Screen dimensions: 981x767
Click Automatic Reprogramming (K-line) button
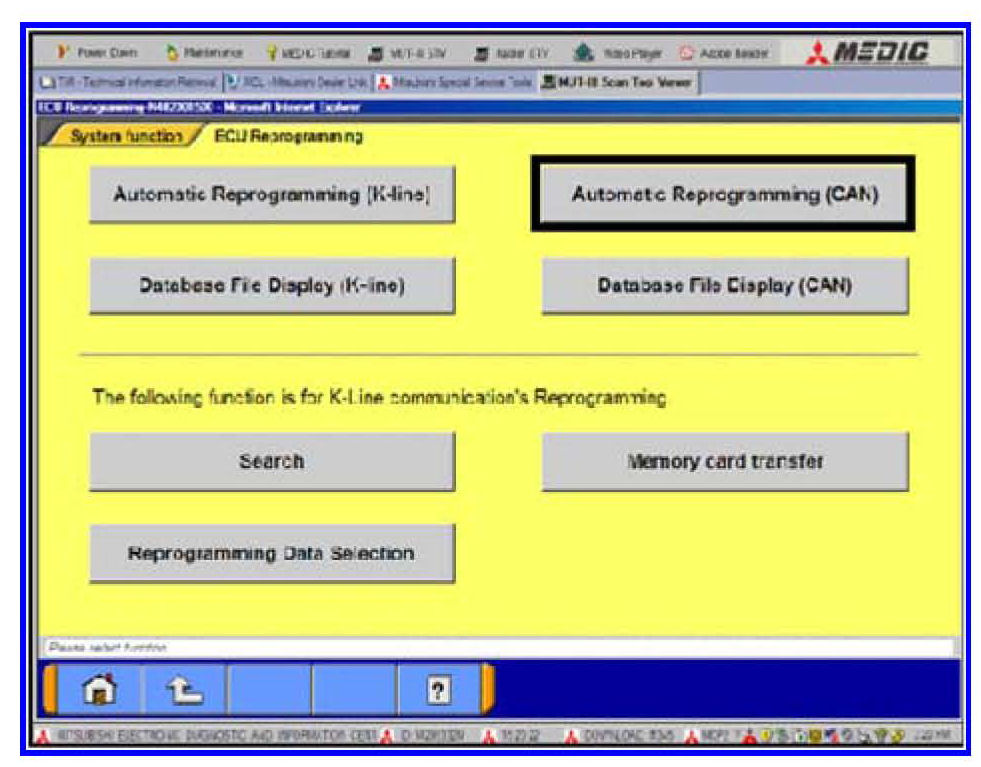(x=272, y=194)
